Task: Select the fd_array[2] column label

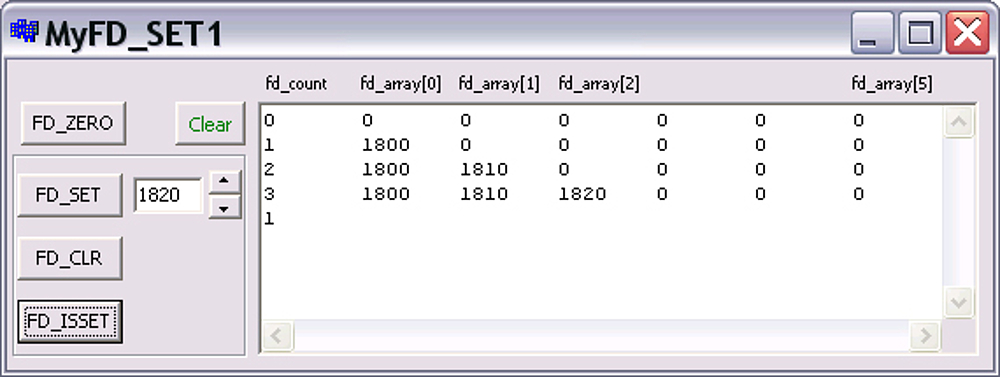Action: pos(599,84)
